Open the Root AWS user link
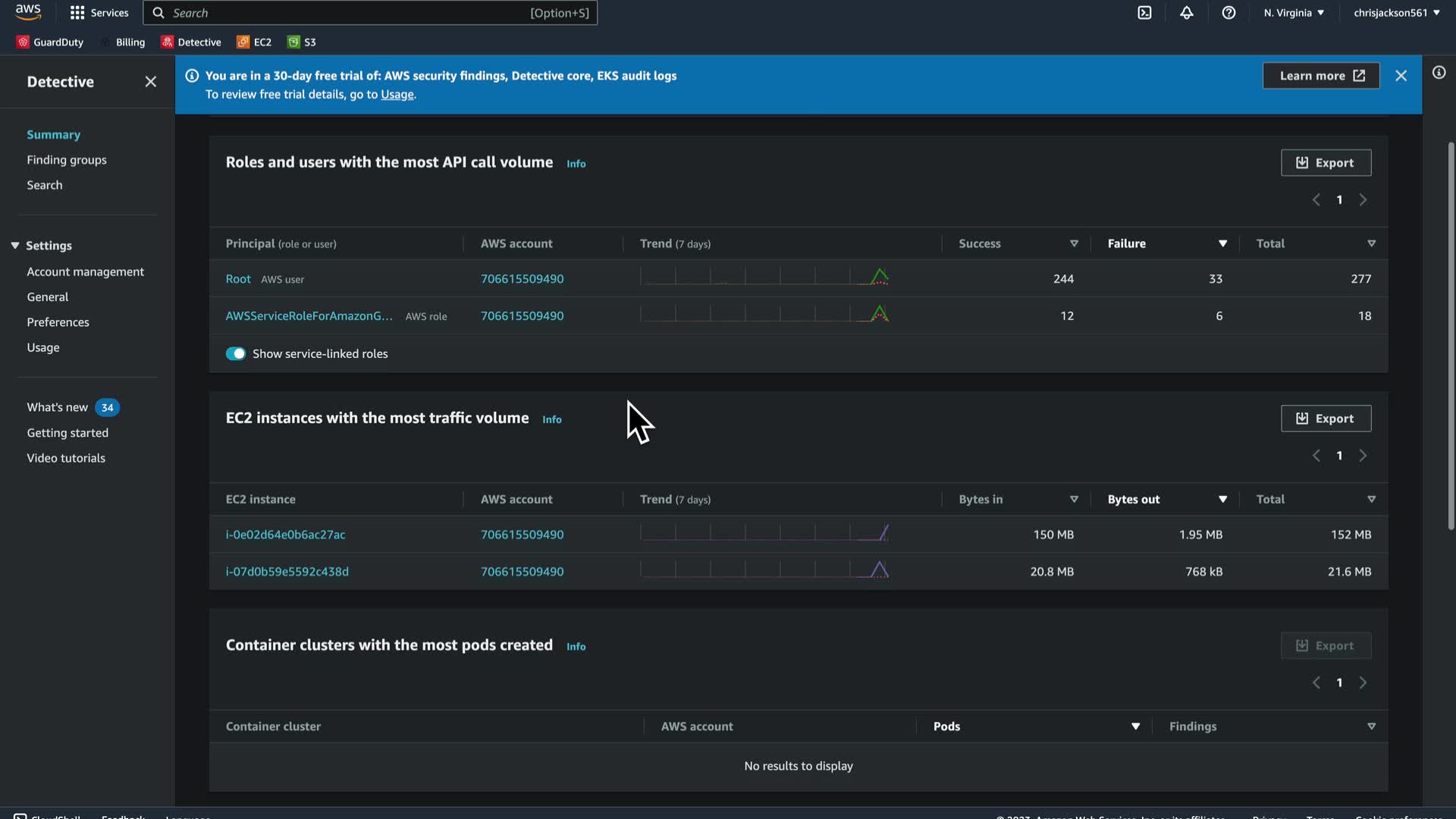1456x819 pixels. pos(238,279)
